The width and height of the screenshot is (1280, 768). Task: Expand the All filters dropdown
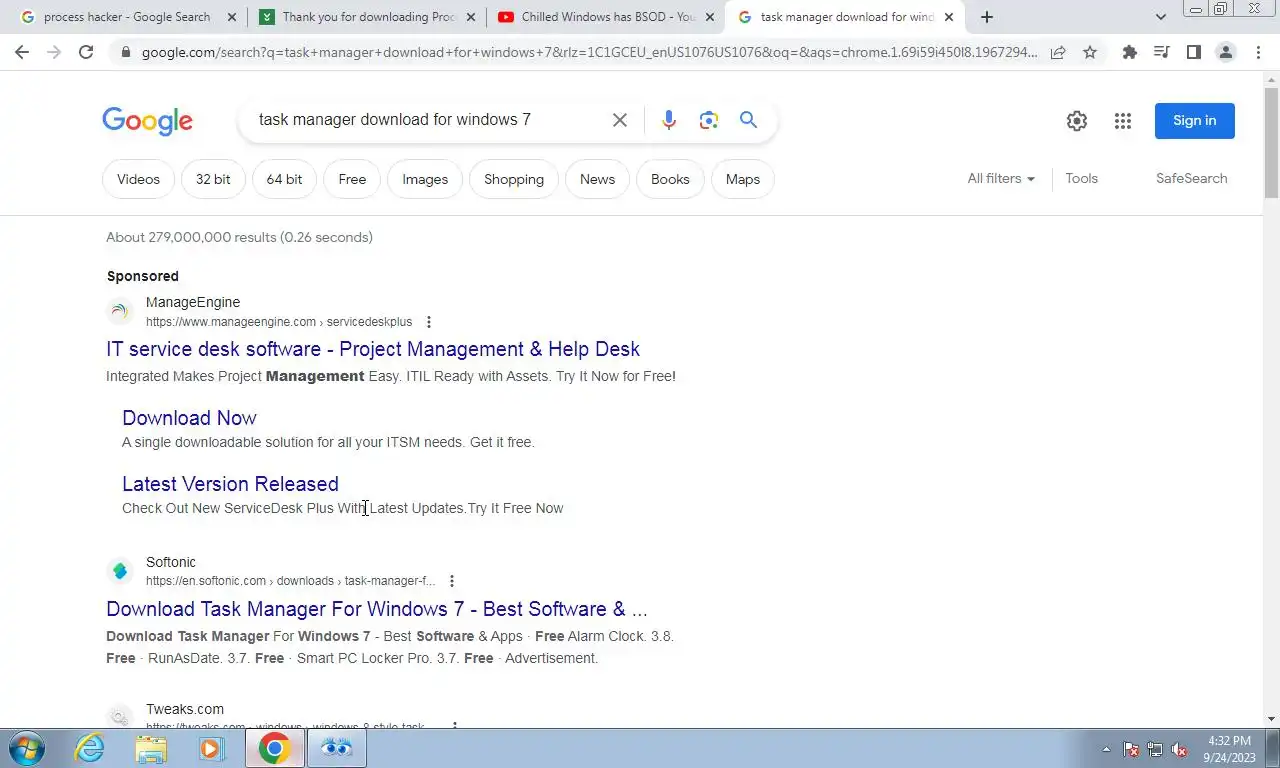click(1001, 178)
